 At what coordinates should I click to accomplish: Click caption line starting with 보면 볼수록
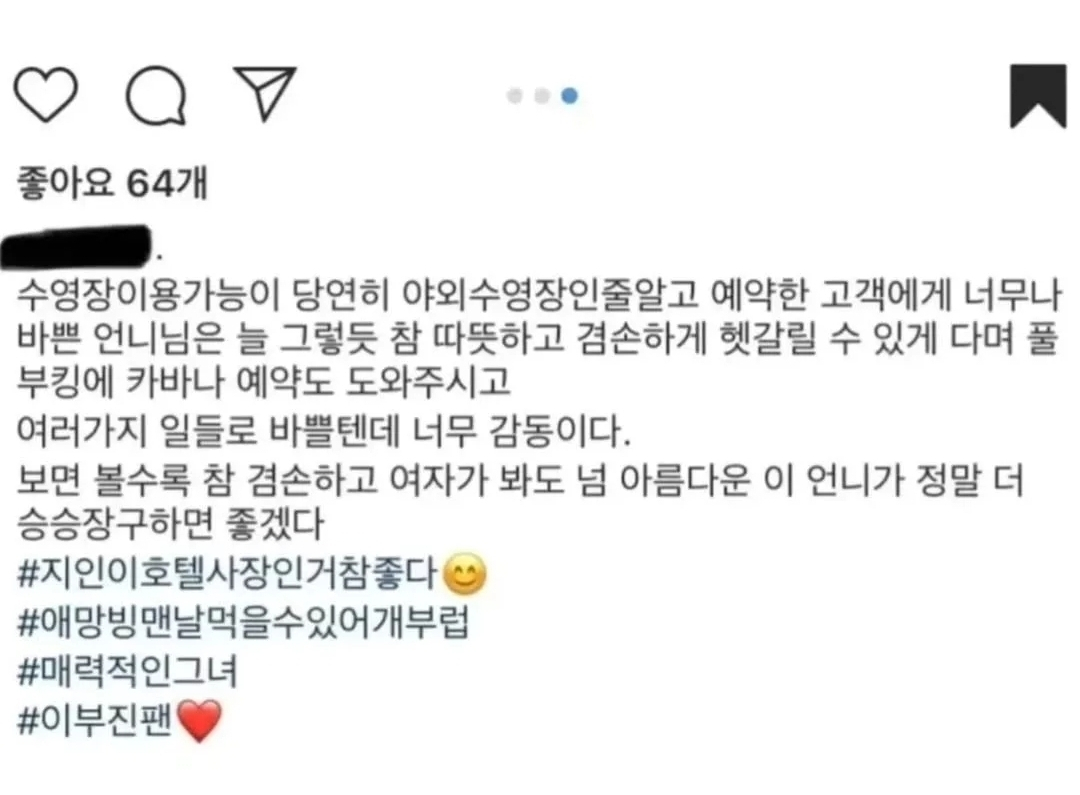click(x=521, y=479)
